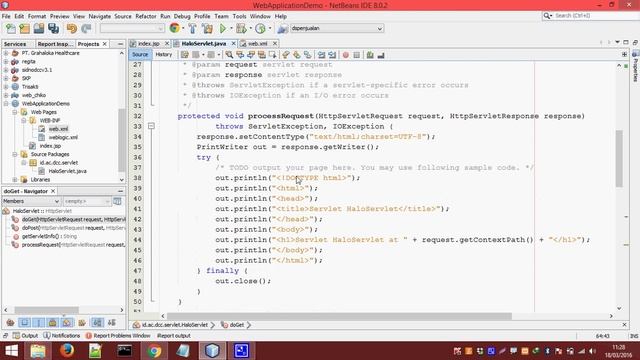Click the Clean and Build icon
The height and width of the screenshot is (360, 640).
(207, 28)
